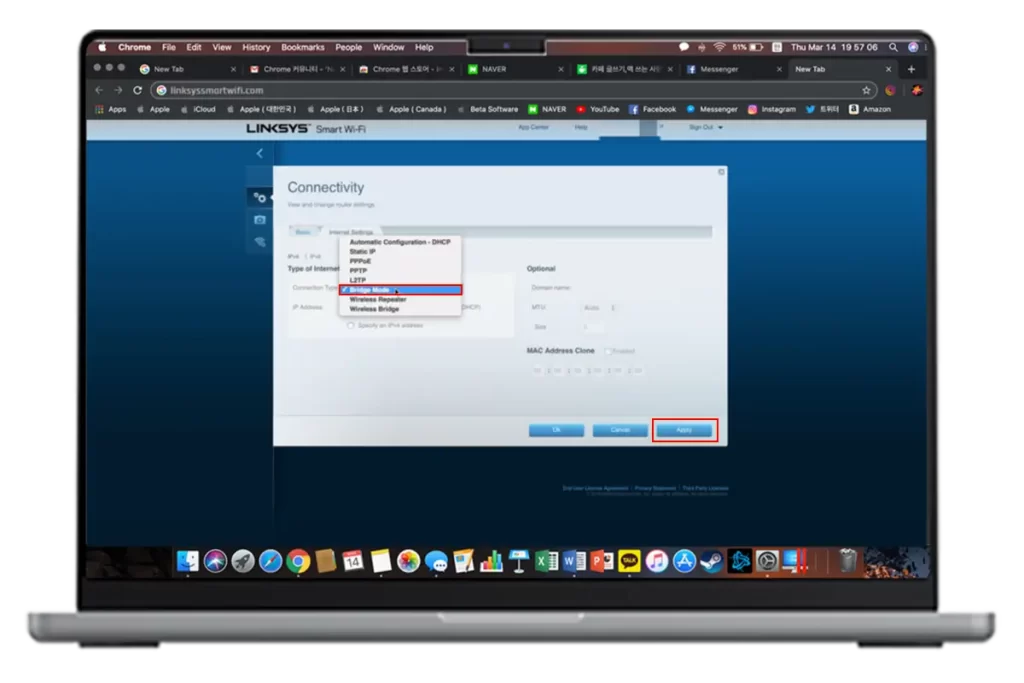Viewport: 1024px width, 683px height.
Task: Expand the Sign Out dropdown in Linksys header
Action: pyautogui.click(x=706, y=127)
